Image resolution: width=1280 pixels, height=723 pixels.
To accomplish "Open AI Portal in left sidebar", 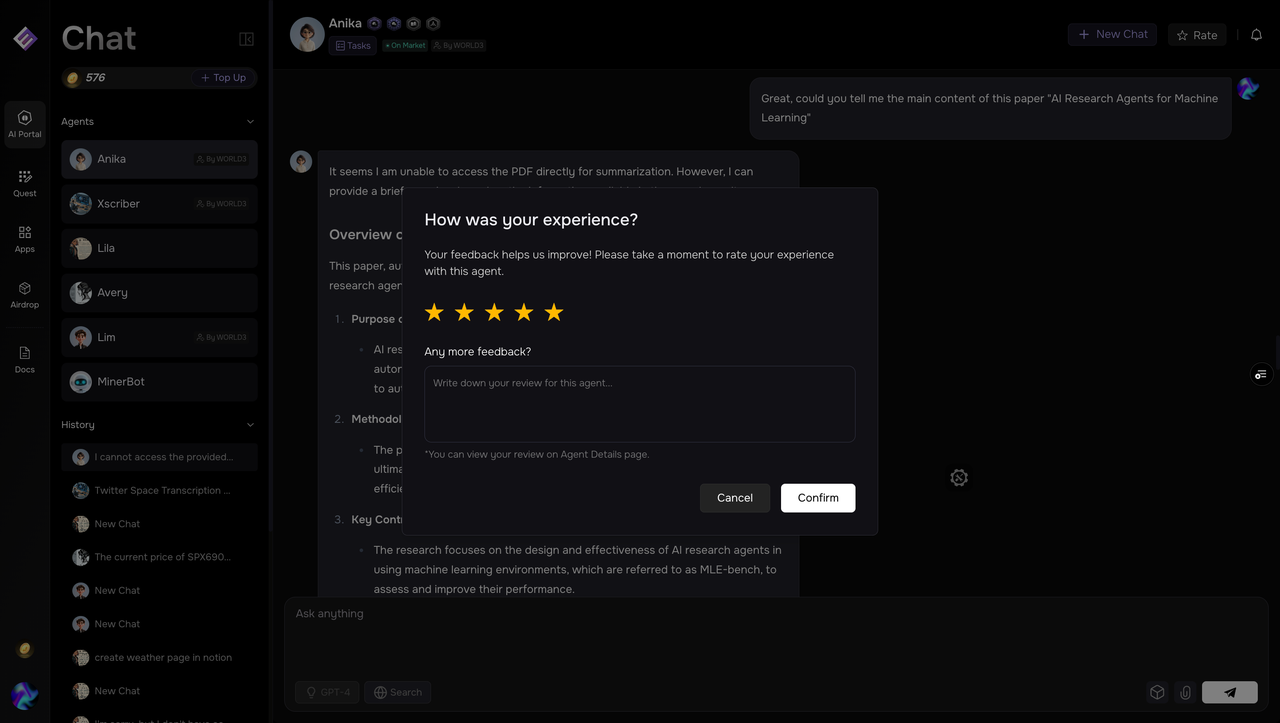I will (25, 124).
